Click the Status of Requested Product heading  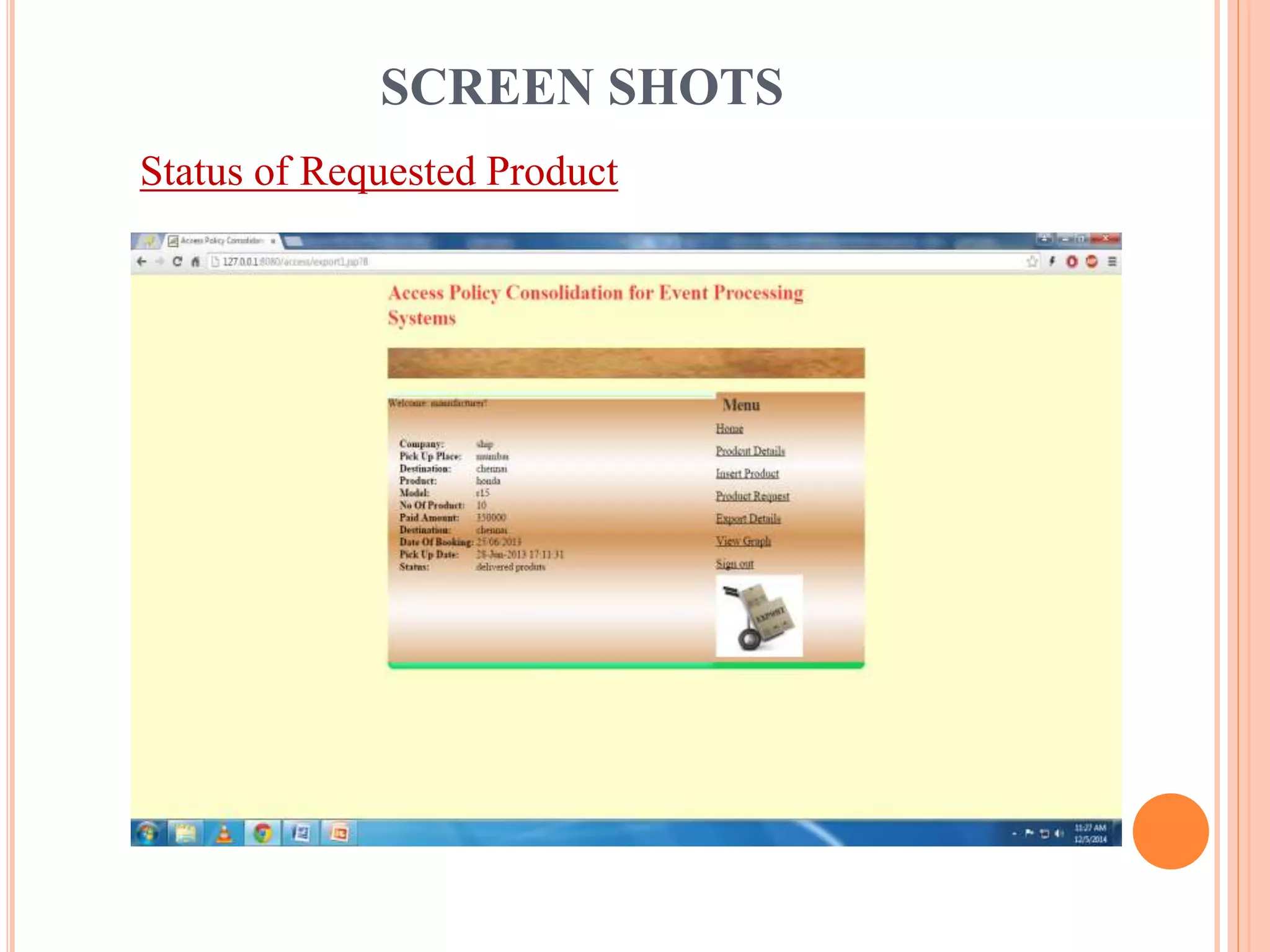[379, 171]
